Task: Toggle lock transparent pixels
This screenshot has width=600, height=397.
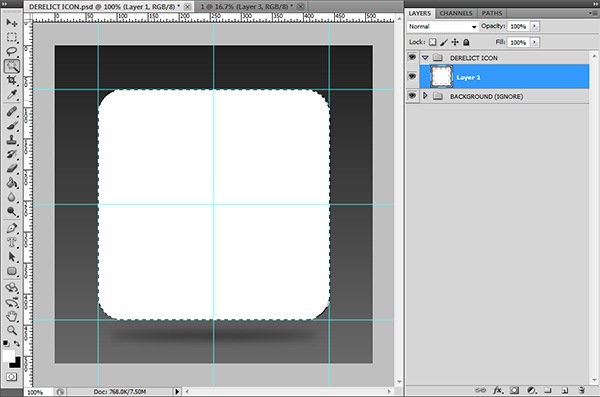Action: [432, 42]
